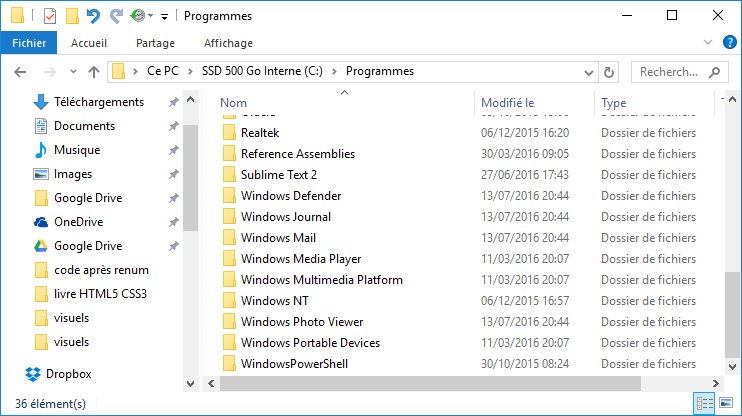Image resolution: width=742 pixels, height=416 pixels.
Task: Refresh the current folder view
Action: [609, 72]
